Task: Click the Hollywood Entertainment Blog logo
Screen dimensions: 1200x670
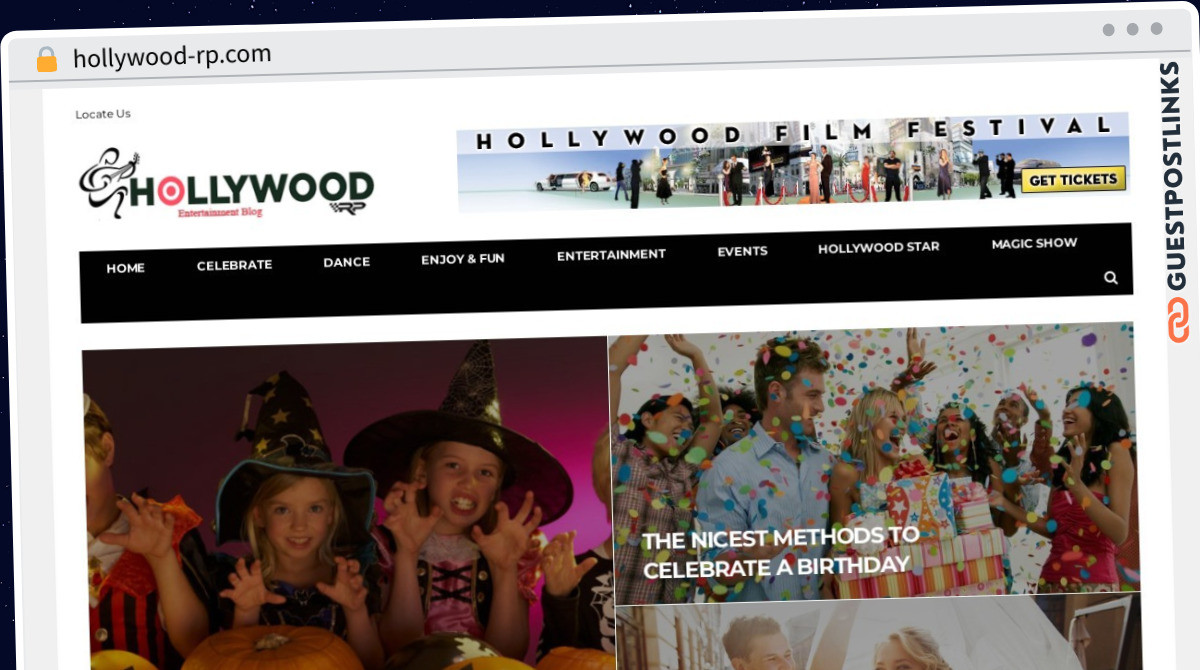Action: [227, 183]
